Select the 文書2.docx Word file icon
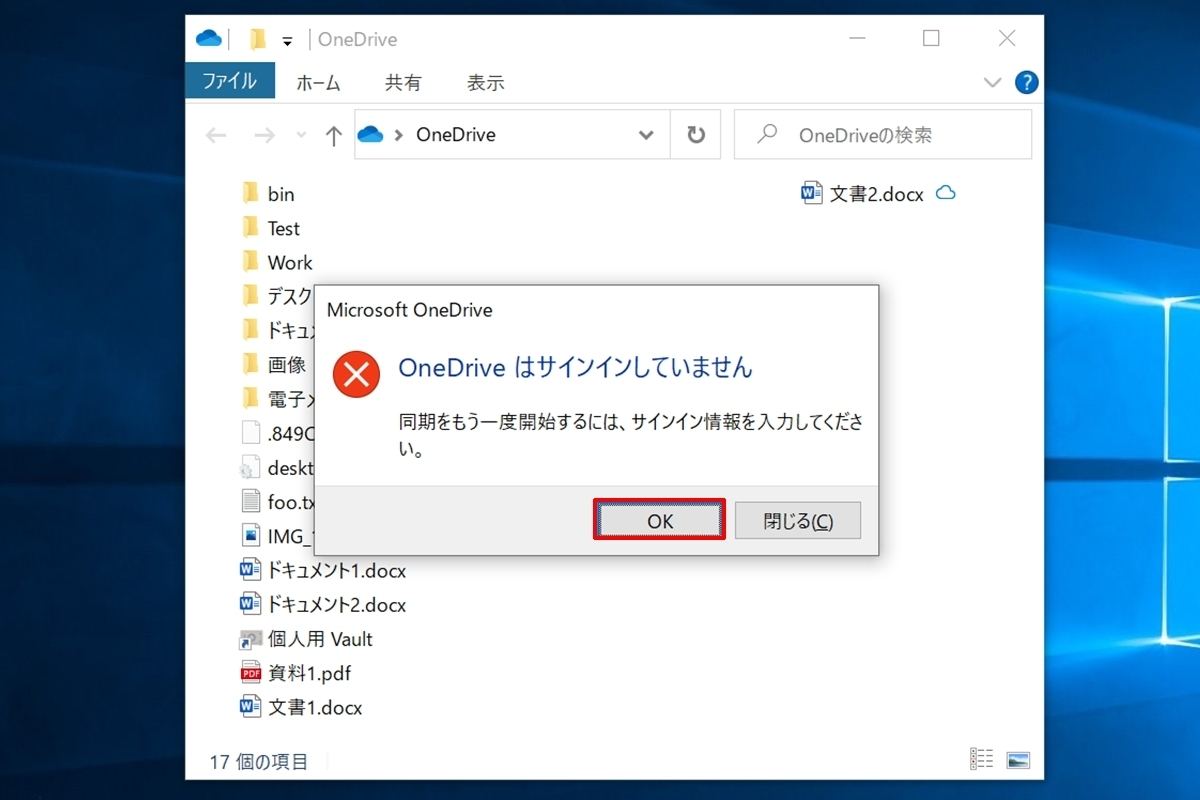The height and width of the screenshot is (800, 1200). (x=812, y=193)
